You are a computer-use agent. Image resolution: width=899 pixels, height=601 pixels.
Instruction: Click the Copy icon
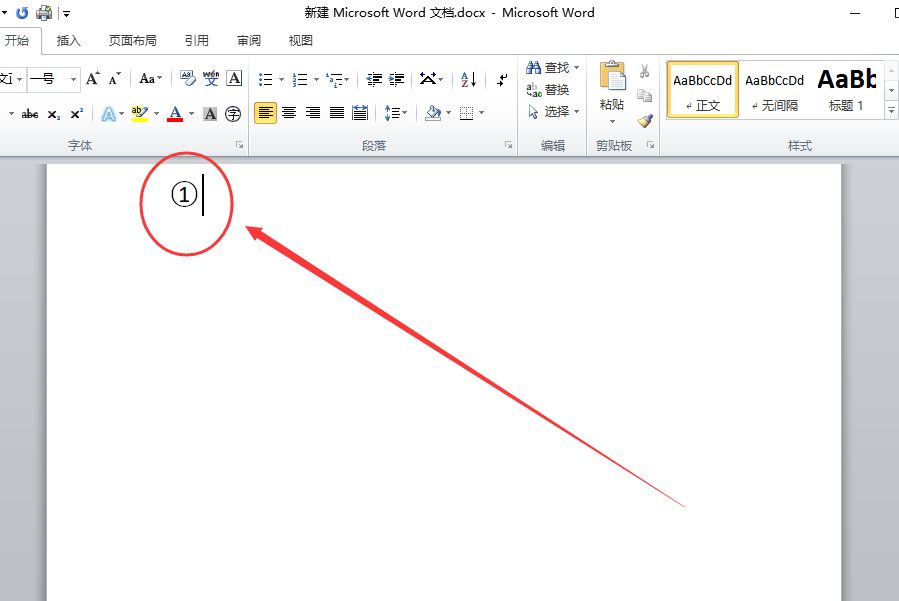pos(644,95)
